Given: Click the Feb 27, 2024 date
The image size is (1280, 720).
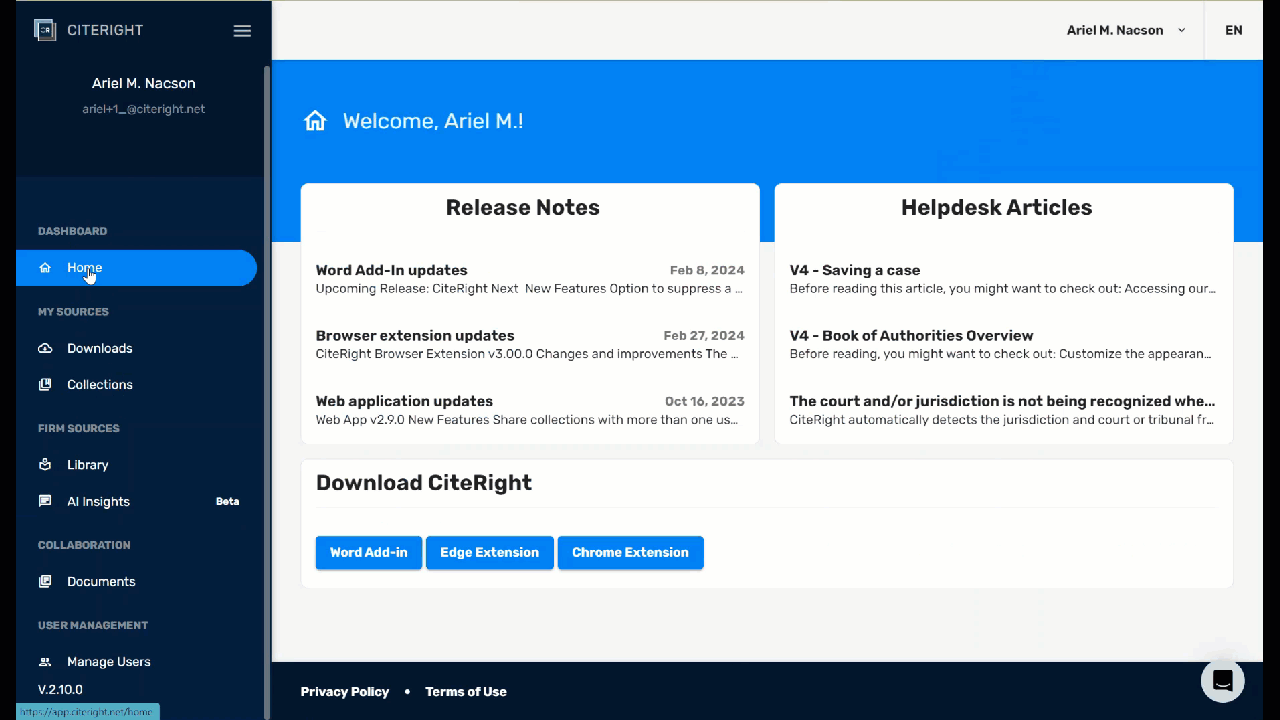Looking at the screenshot, I should tap(704, 336).
